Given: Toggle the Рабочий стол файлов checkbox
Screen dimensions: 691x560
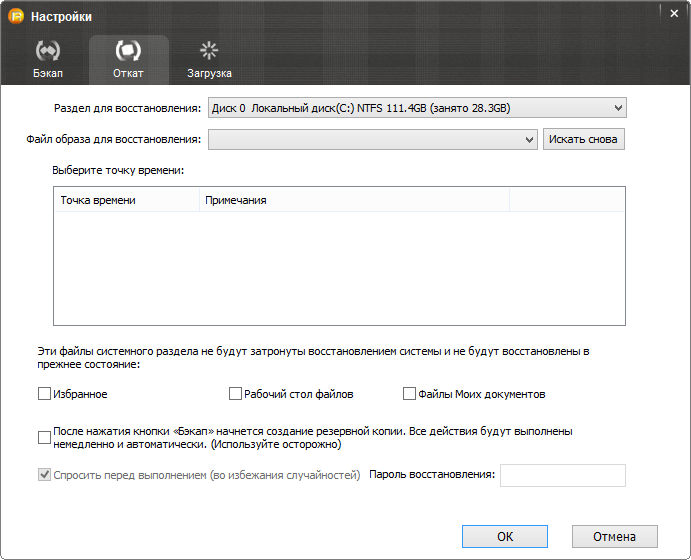Looking at the screenshot, I should (236, 394).
